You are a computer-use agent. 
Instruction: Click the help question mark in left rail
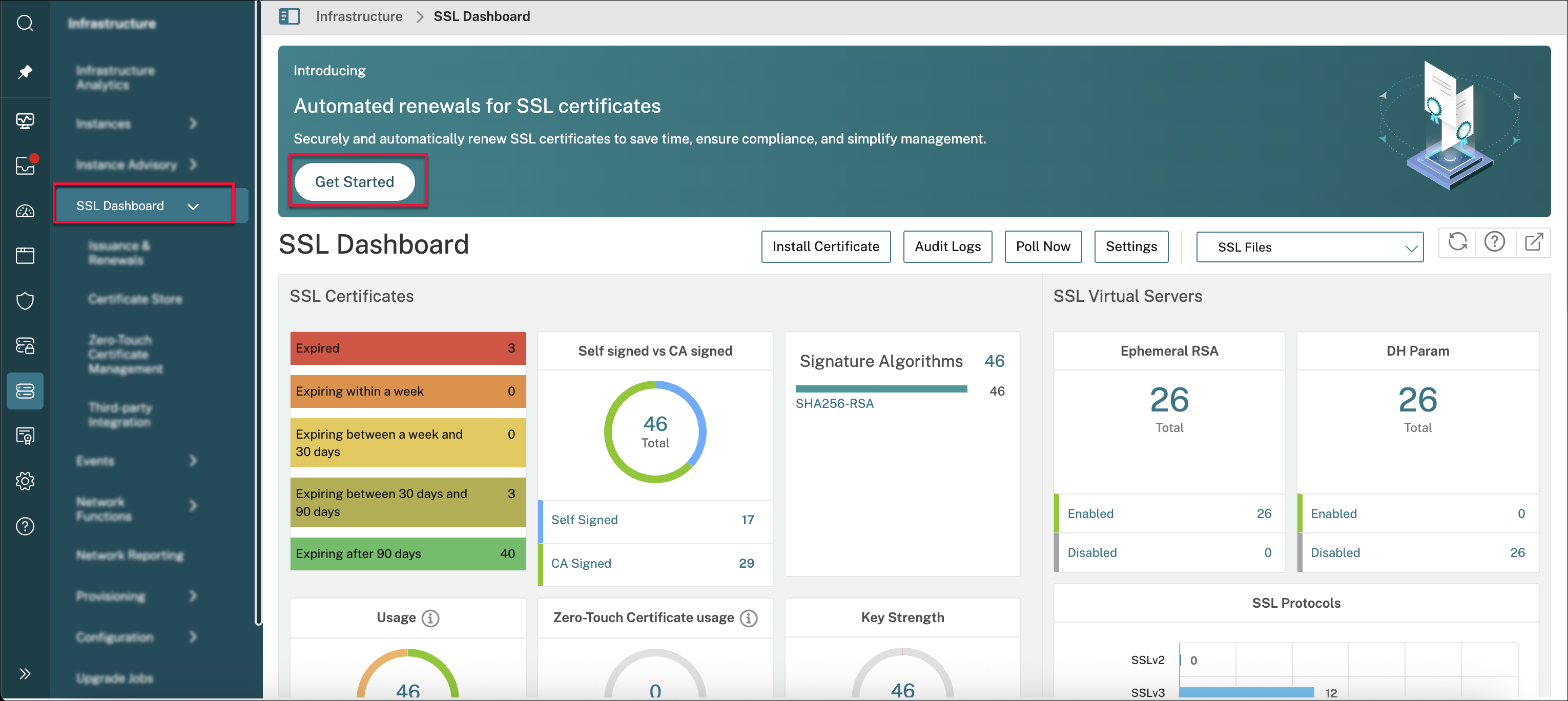pos(25,526)
